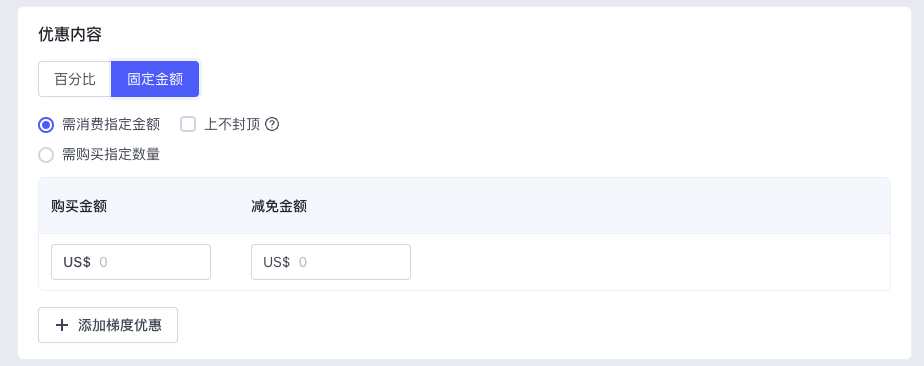The width and height of the screenshot is (924, 366).
Task: Click the 添加梯度优惠 button
Action: (108, 325)
